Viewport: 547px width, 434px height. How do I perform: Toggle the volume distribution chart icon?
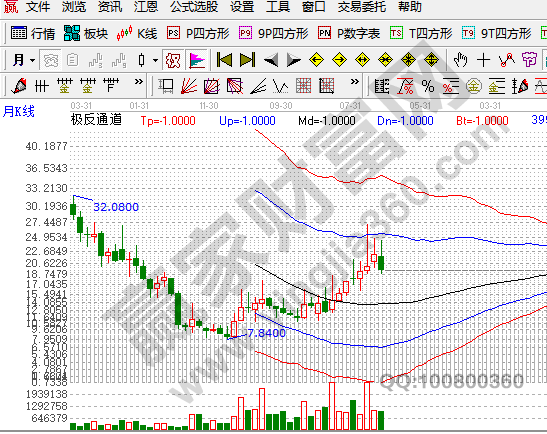[x=197, y=60]
